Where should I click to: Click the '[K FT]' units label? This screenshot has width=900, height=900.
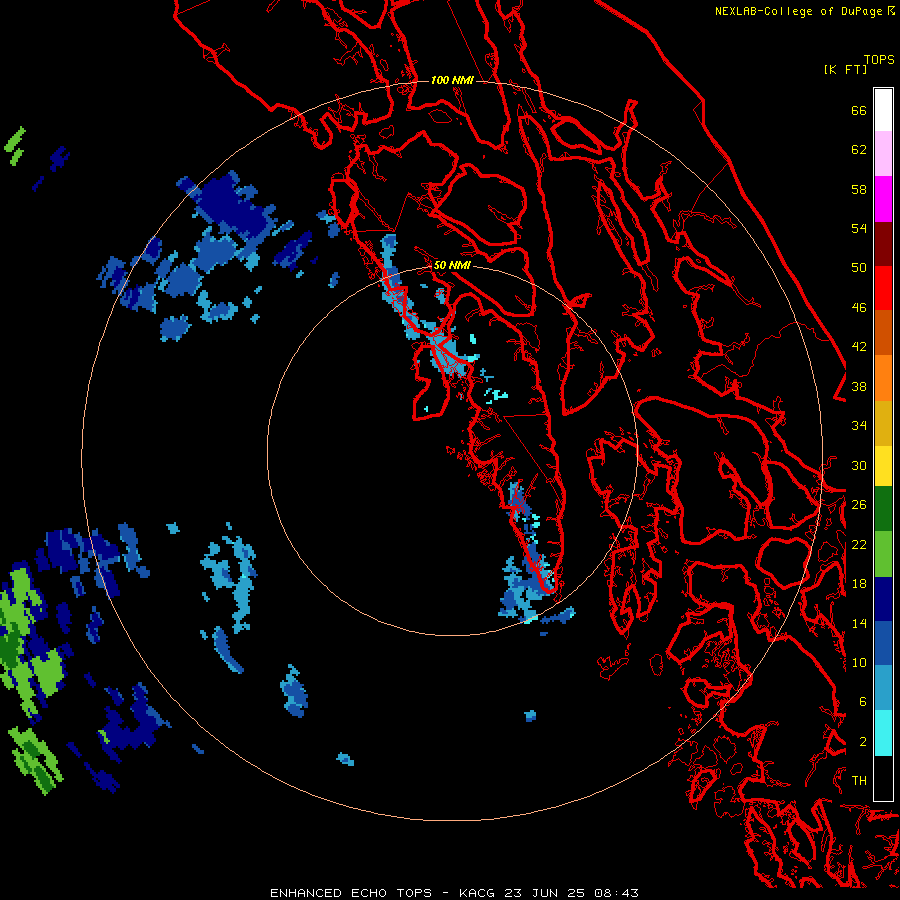point(845,69)
